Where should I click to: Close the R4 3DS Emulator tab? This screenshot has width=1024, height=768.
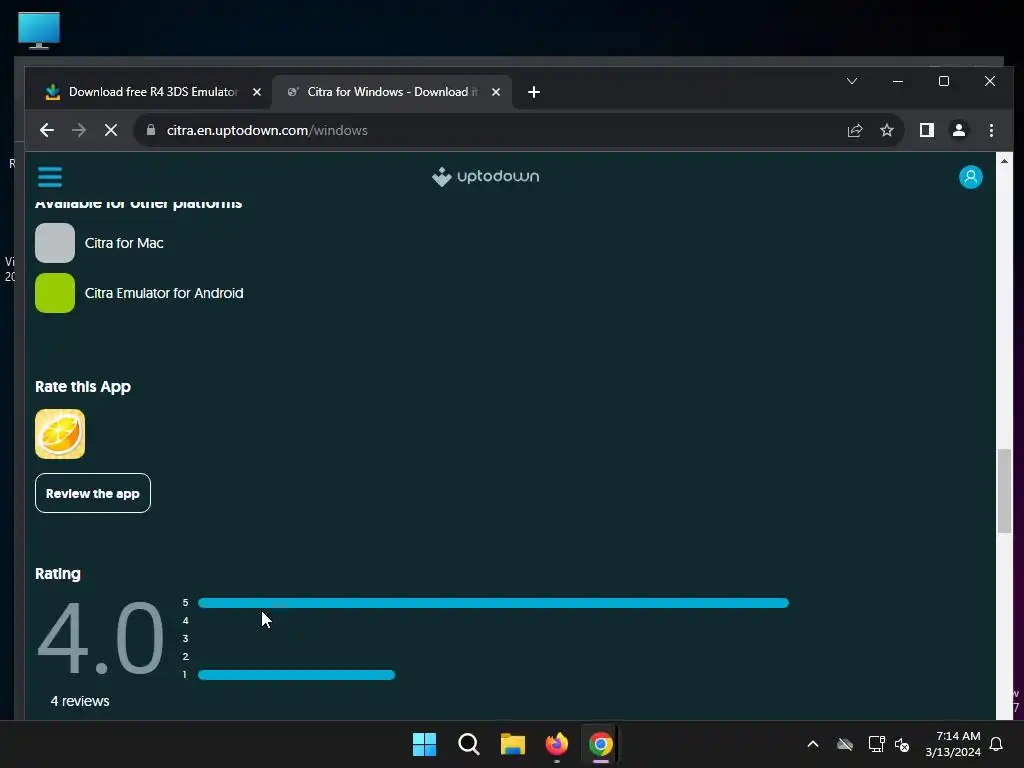[x=257, y=92]
